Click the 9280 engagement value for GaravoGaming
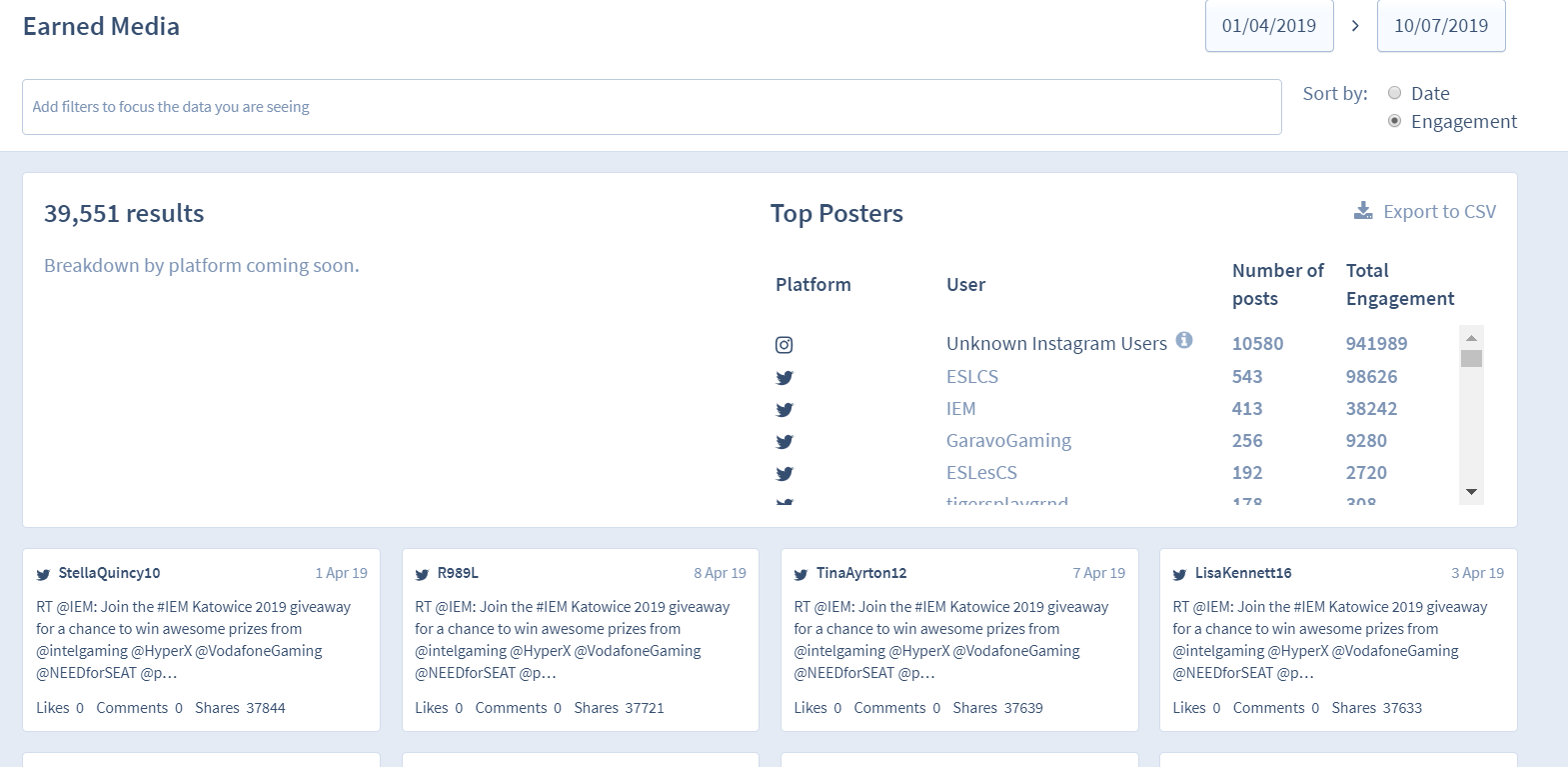Image resolution: width=1568 pixels, height=767 pixels. (x=1366, y=441)
